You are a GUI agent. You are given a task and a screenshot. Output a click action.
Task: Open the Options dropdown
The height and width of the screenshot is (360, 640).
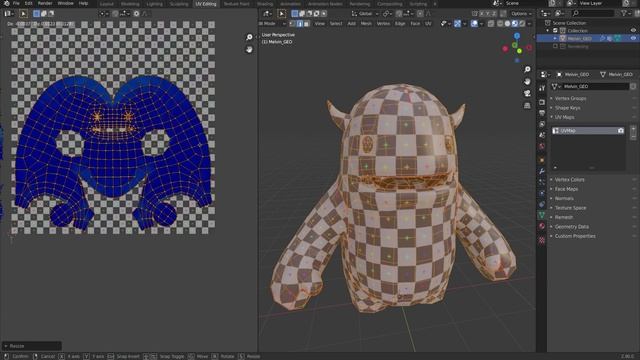pyautogui.click(x=521, y=13)
